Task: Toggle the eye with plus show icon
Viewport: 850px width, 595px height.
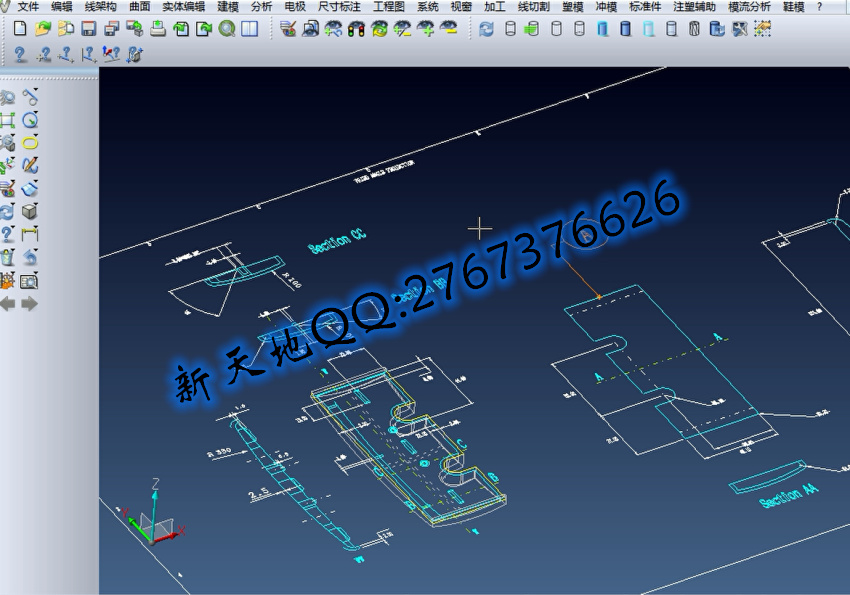Action: tap(427, 29)
